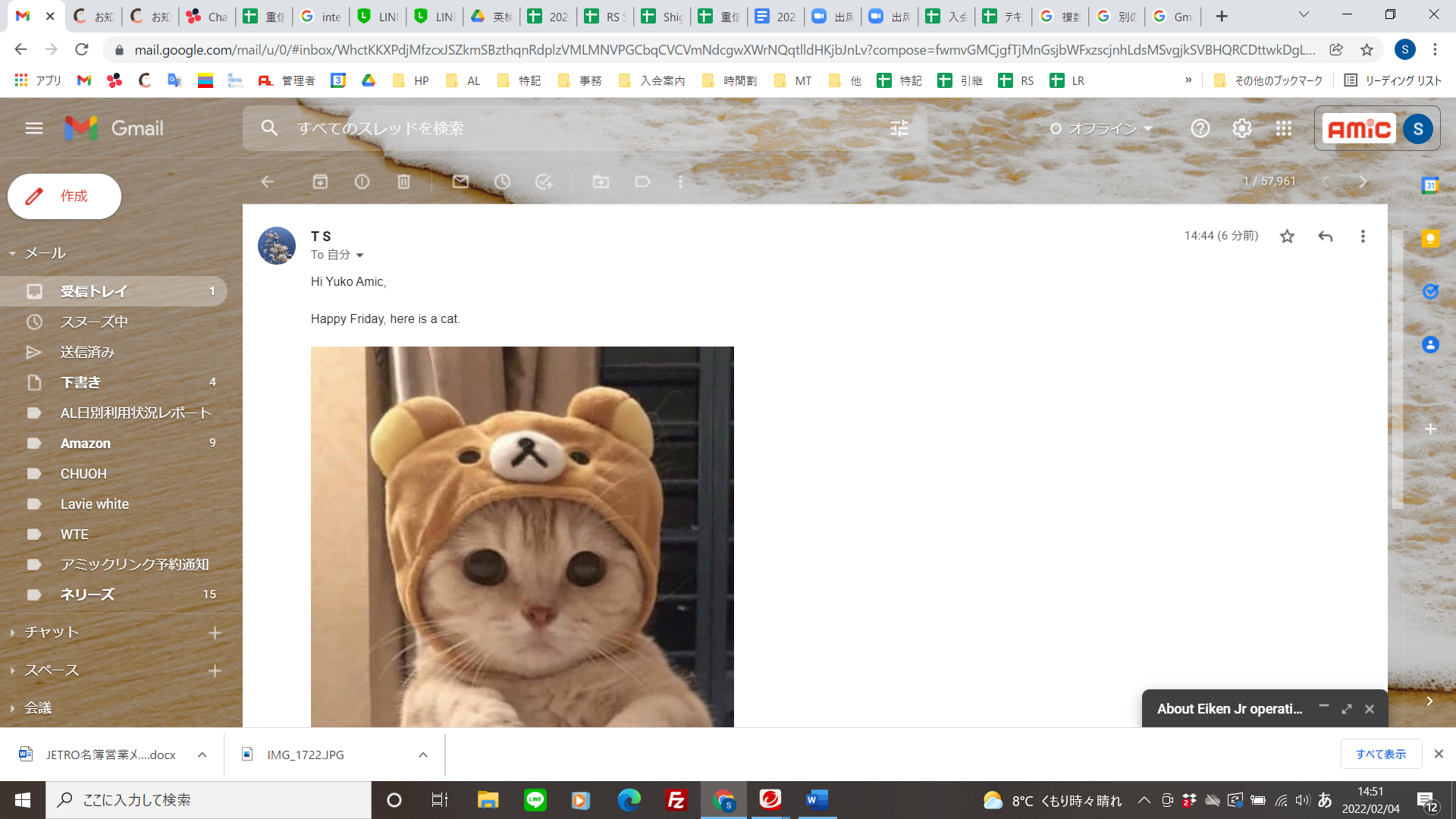Snooze this email with clock icon
Viewport: 1456px width, 819px height.
[x=502, y=181]
